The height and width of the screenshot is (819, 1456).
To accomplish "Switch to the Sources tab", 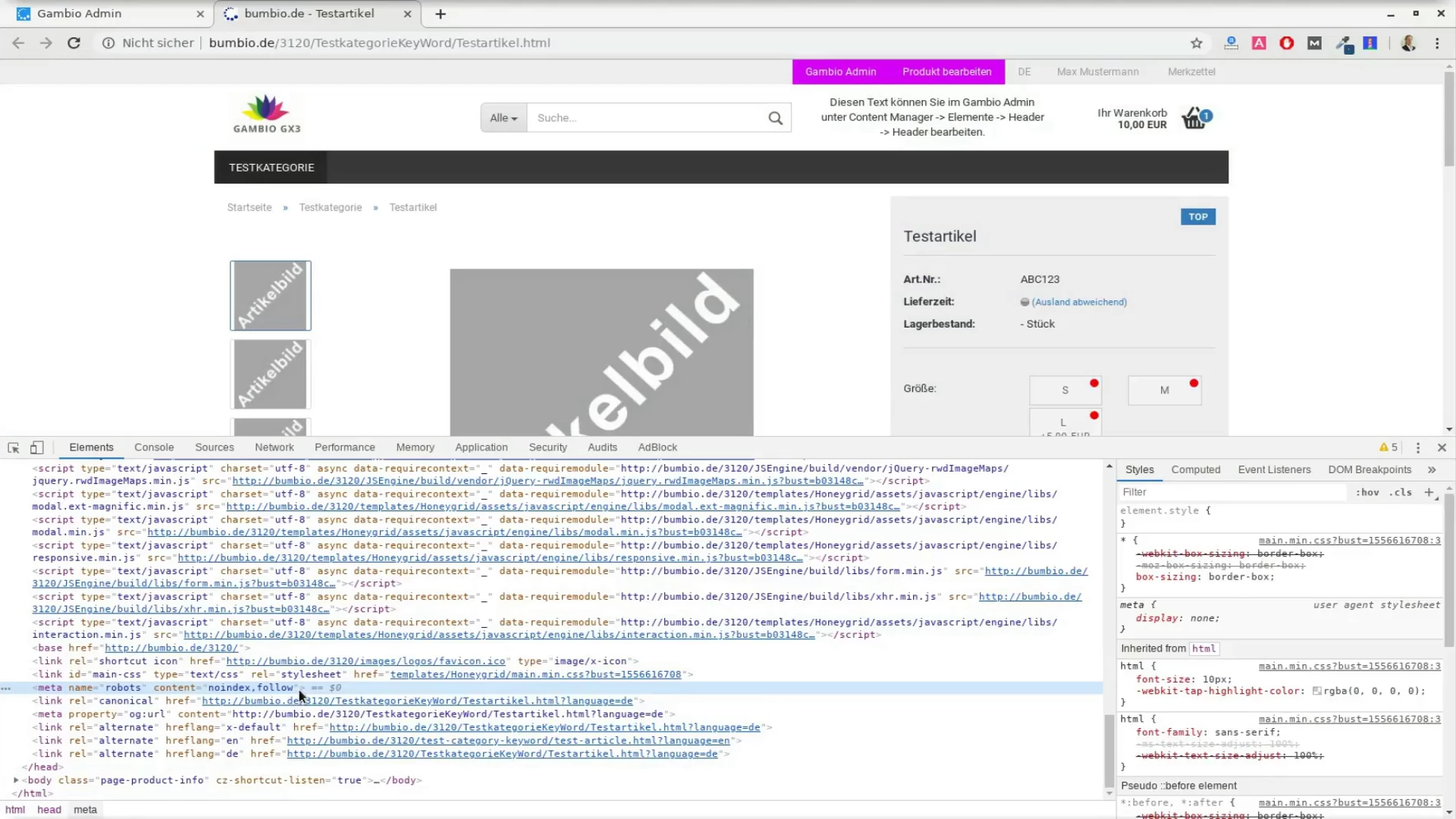I will pyautogui.click(x=214, y=447).
